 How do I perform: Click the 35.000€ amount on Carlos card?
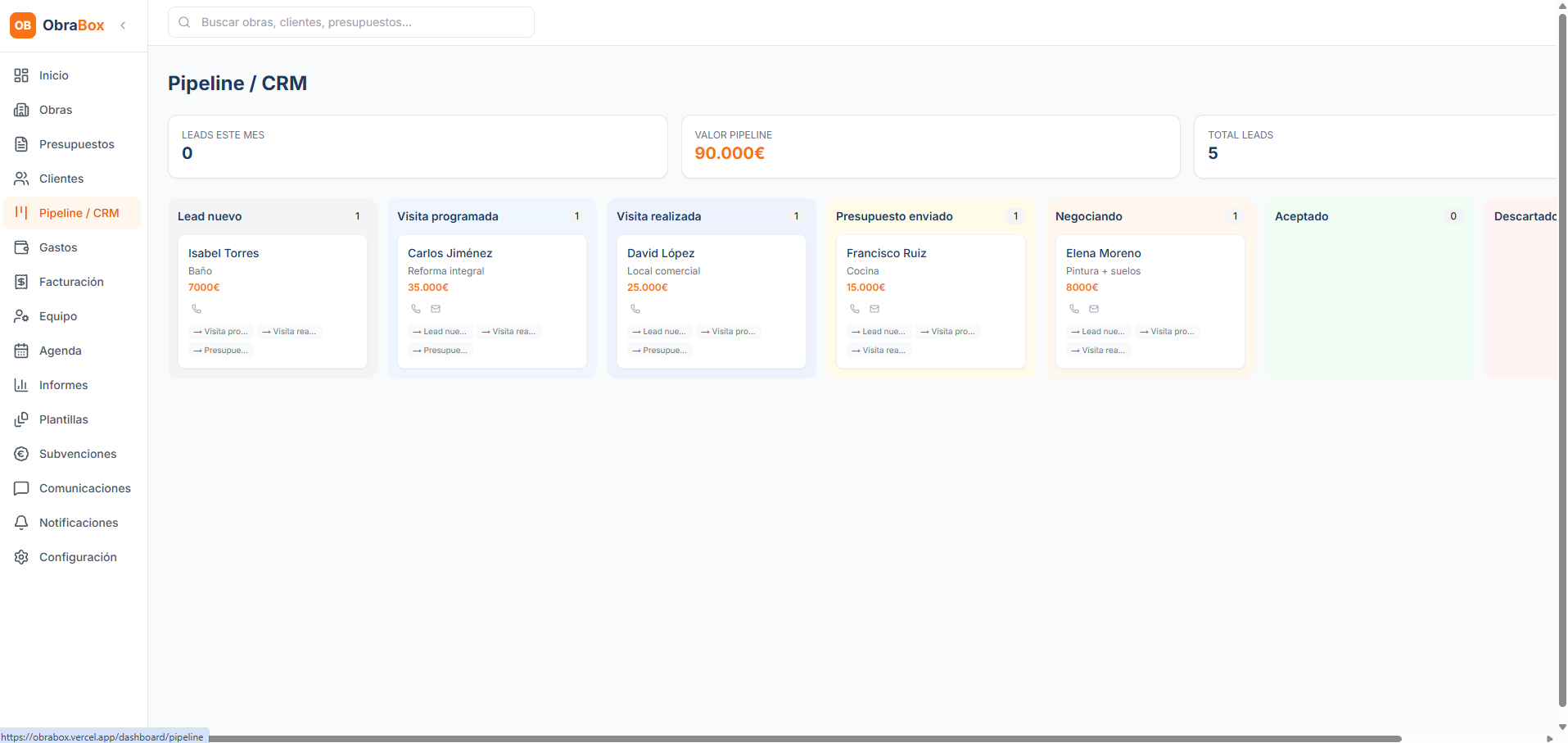[428, 288]
